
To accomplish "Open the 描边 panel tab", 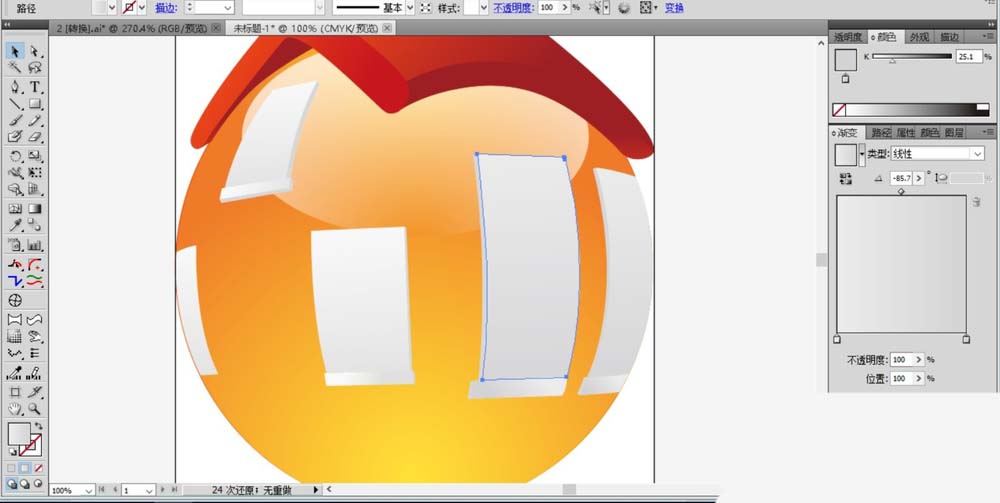I will 948,37.
